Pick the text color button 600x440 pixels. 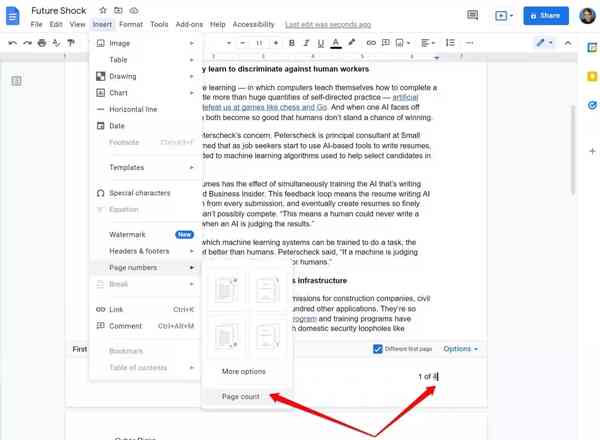[x=336, y=43]
